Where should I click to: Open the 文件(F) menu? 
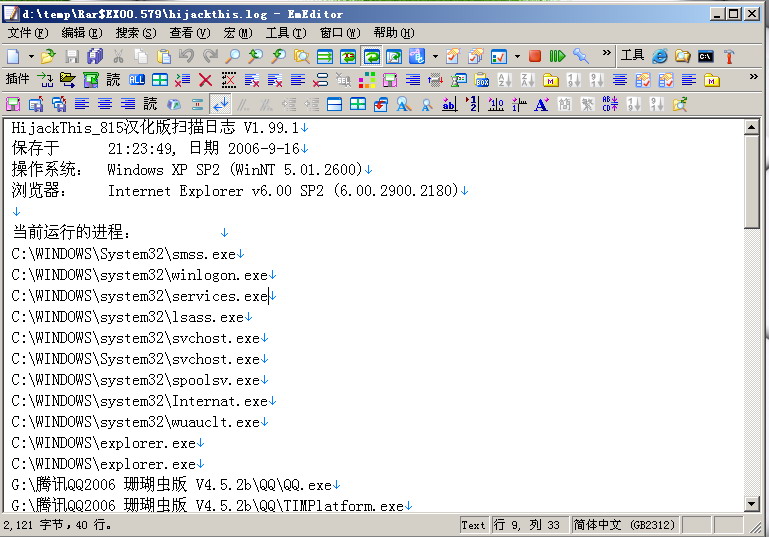click(x=28, y=33)
